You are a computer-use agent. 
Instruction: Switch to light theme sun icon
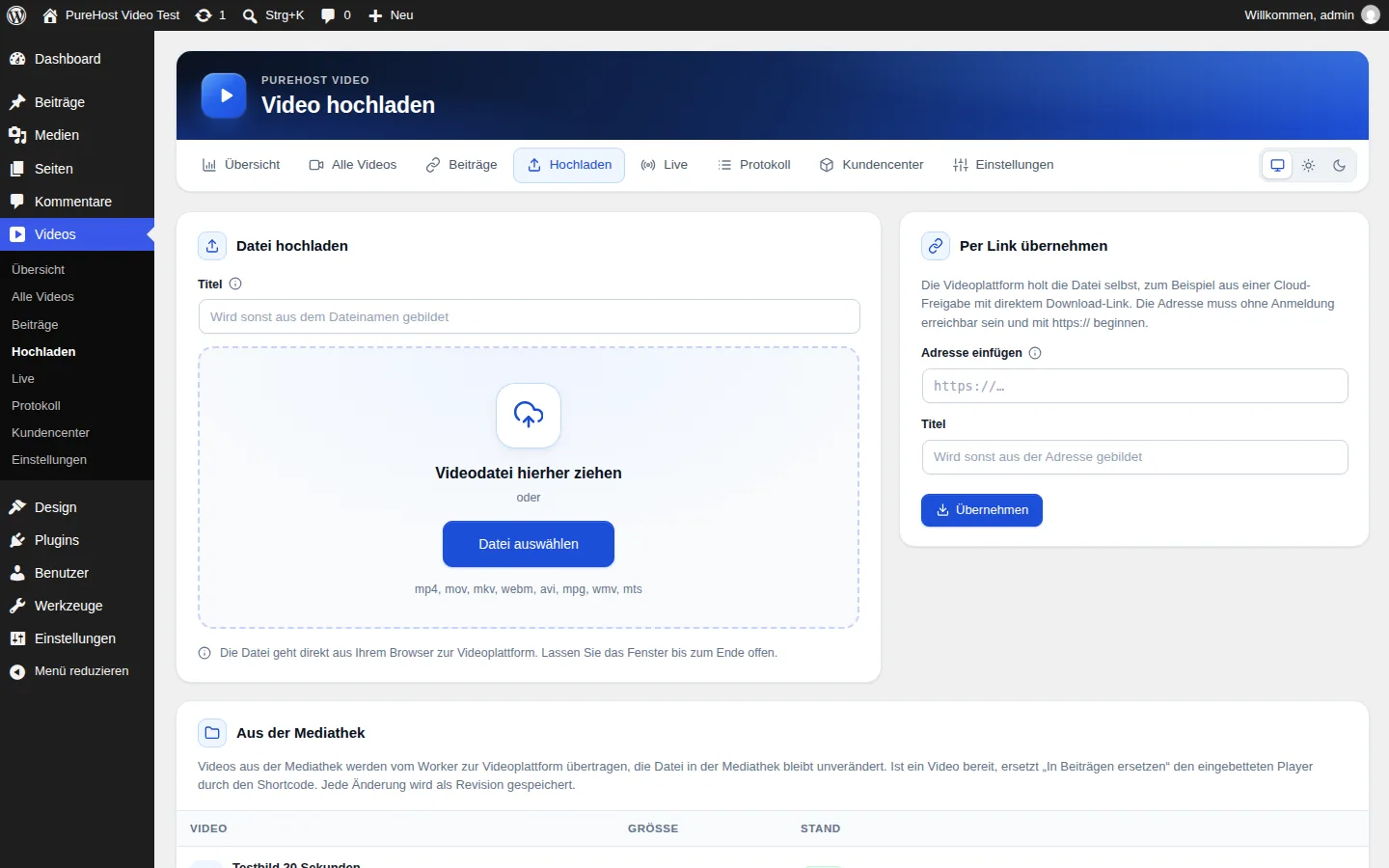tap(1308, 165)
